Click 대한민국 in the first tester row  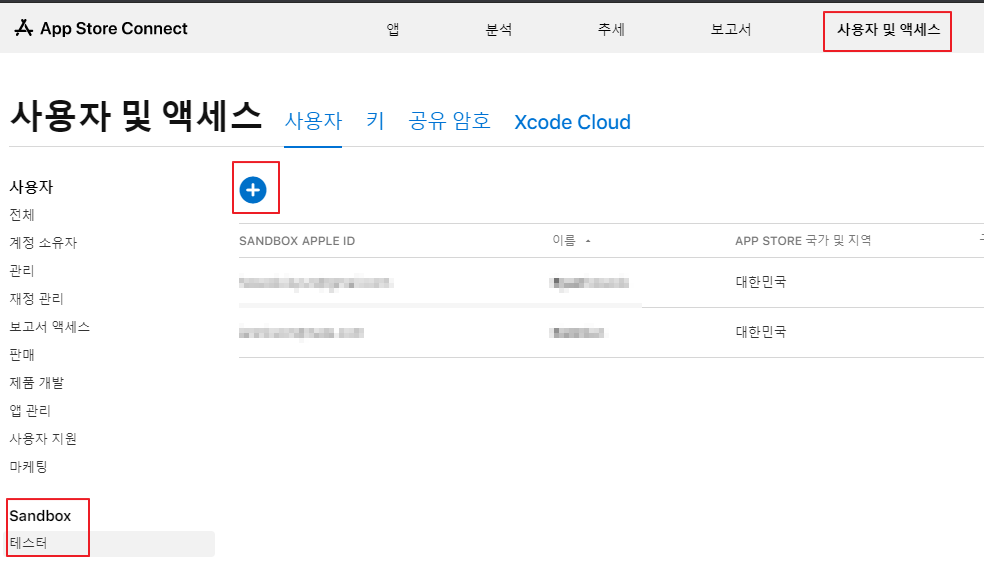[x=761, y=281]
